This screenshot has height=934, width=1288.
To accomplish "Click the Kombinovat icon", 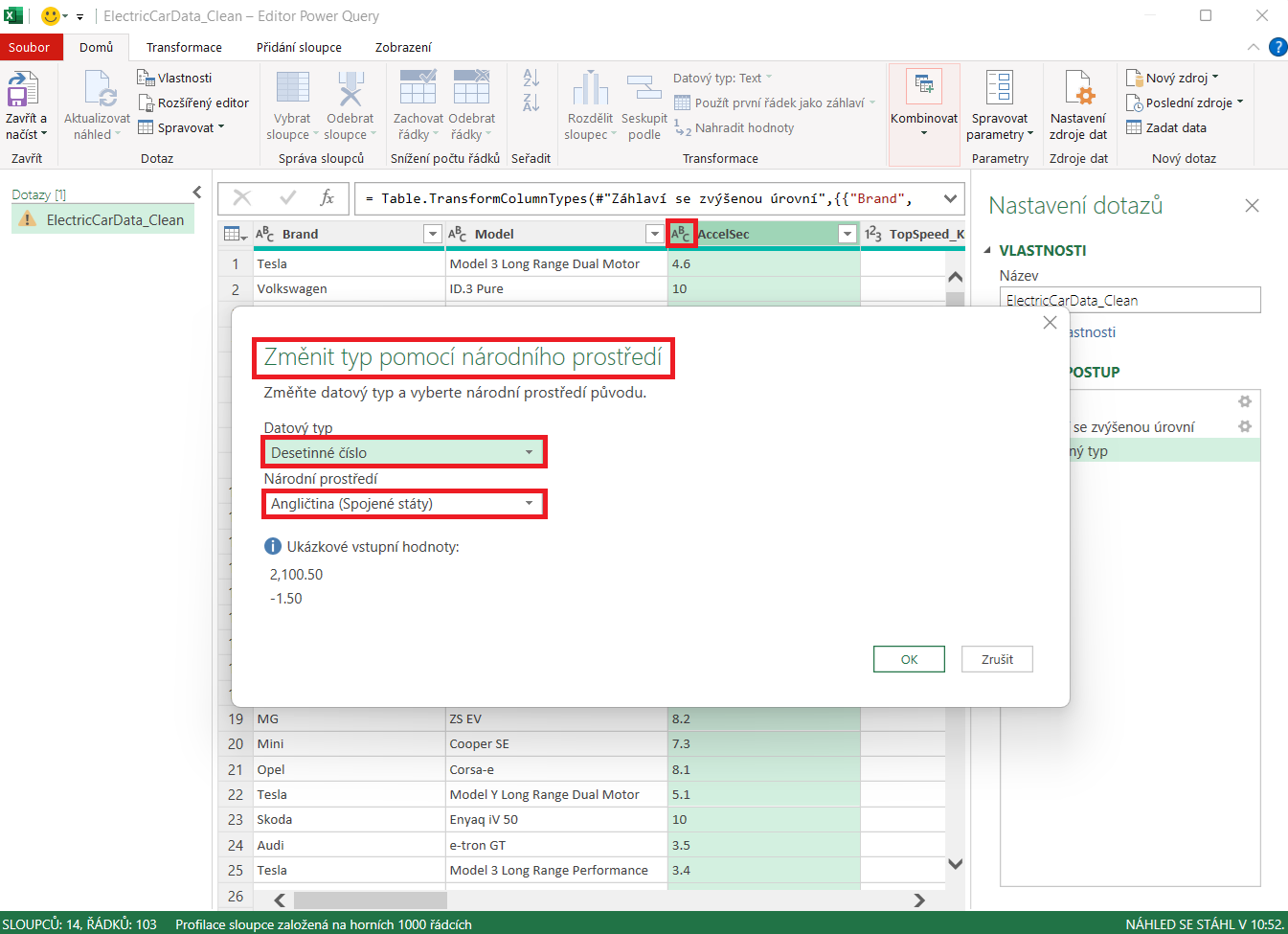I will 924,87.
